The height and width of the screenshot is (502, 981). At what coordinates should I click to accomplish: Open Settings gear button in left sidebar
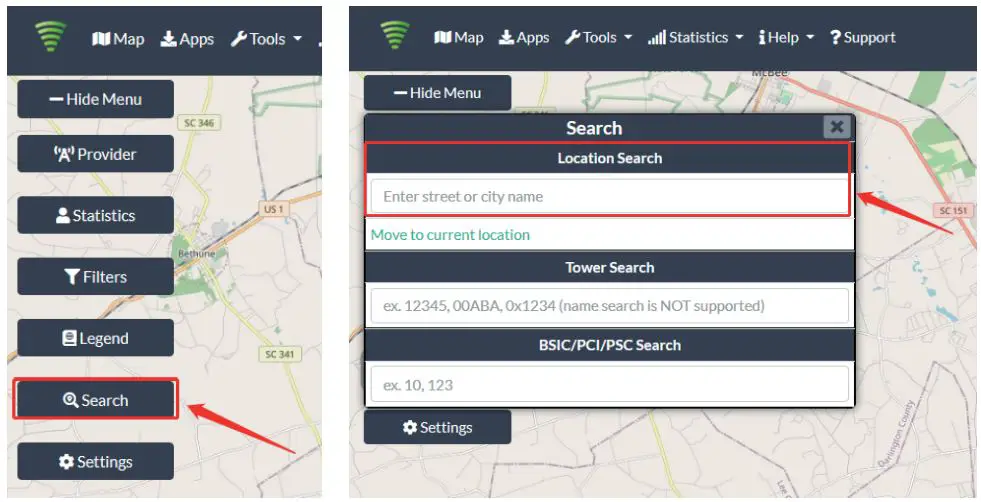coord(96,461)
